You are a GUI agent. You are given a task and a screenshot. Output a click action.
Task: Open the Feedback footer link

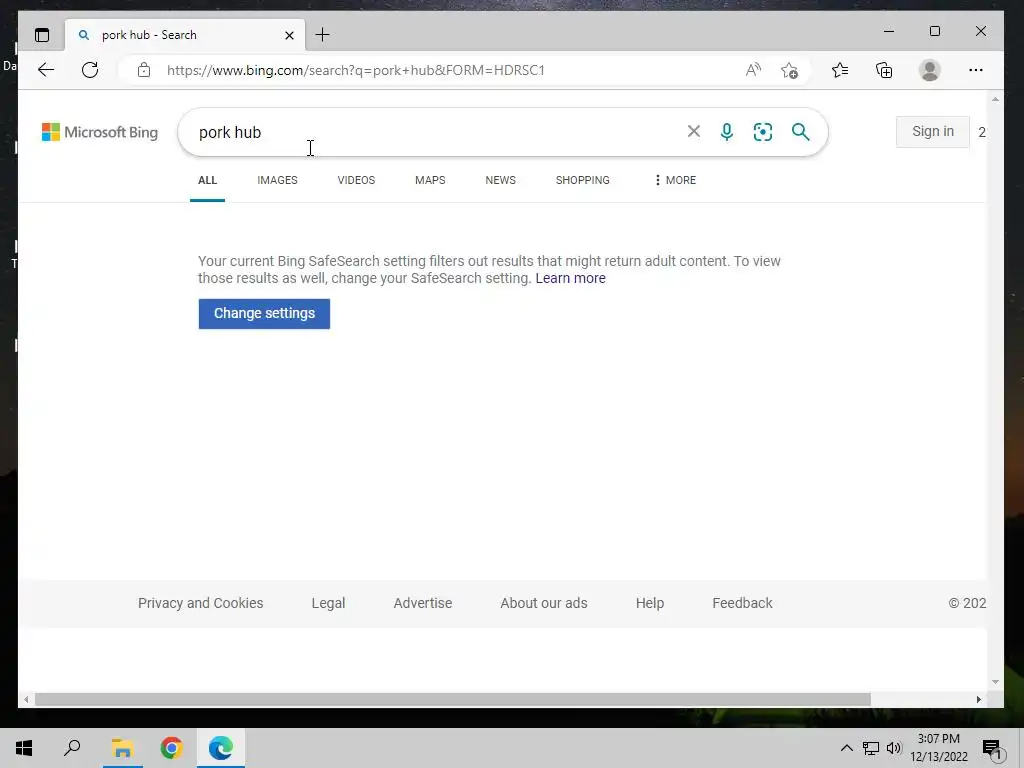[x=742, y=603]
